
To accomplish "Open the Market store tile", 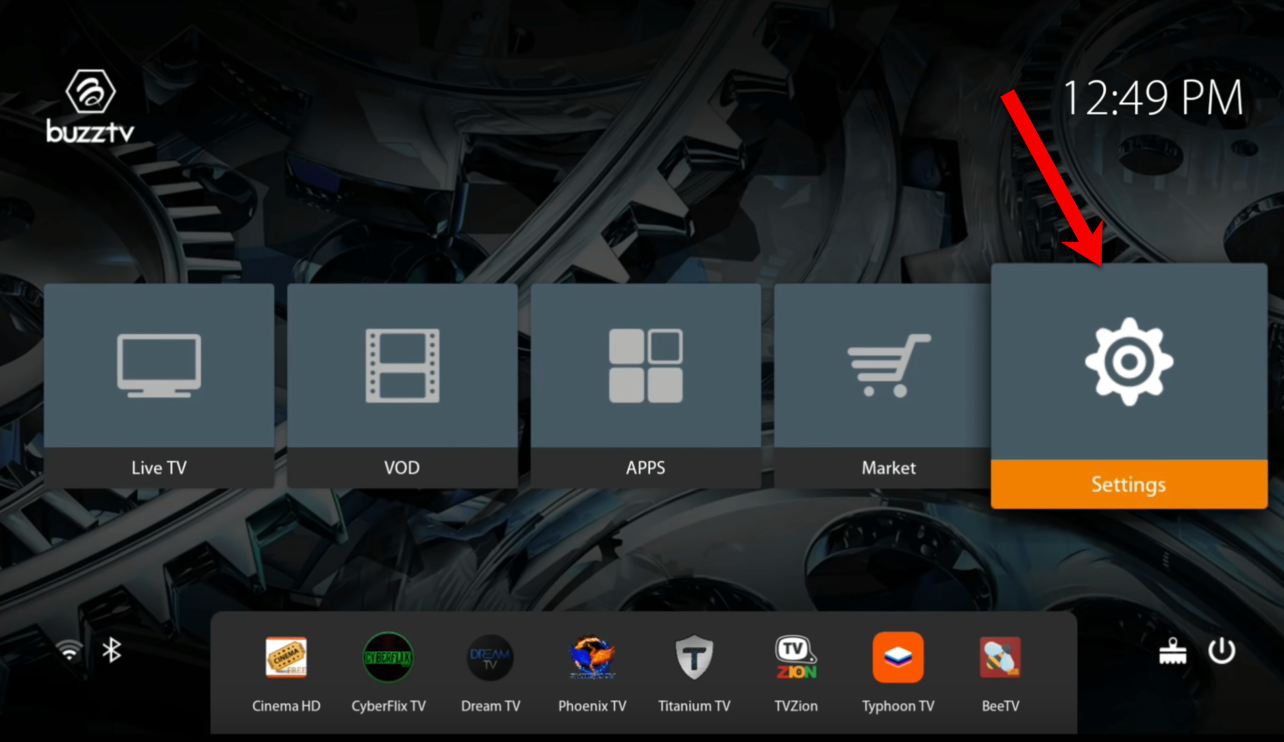I will 888,385.
